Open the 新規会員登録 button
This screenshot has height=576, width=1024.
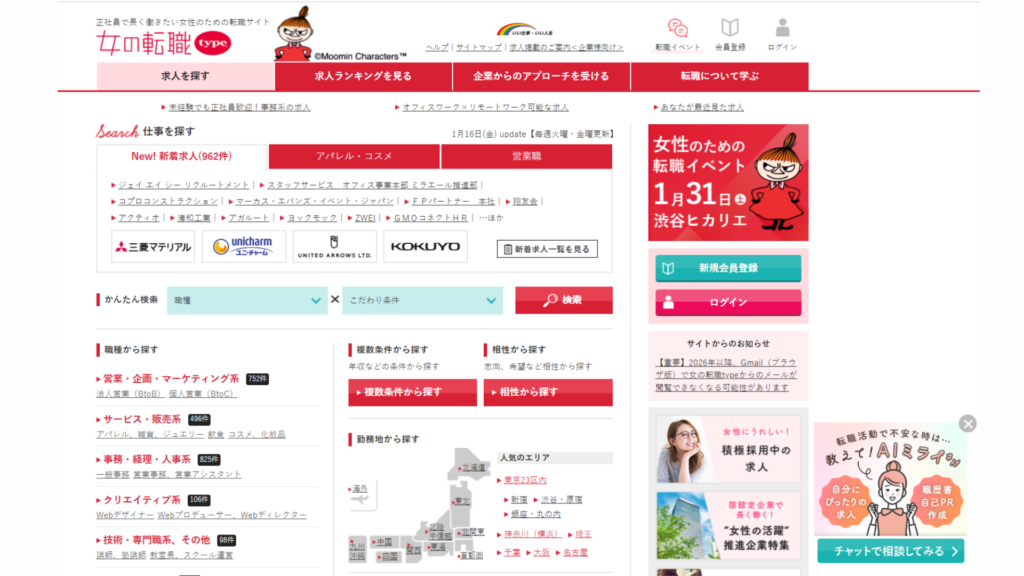click(727, 268)
